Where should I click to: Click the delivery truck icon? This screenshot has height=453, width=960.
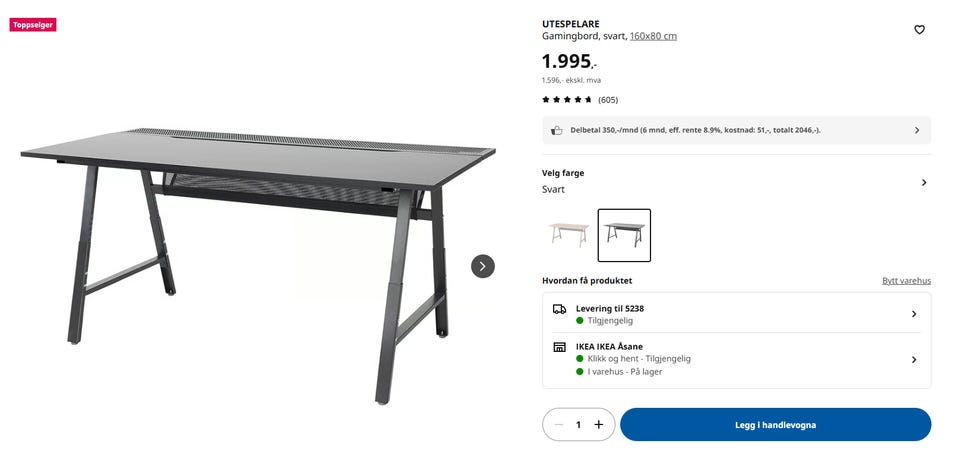click(560, 309)
